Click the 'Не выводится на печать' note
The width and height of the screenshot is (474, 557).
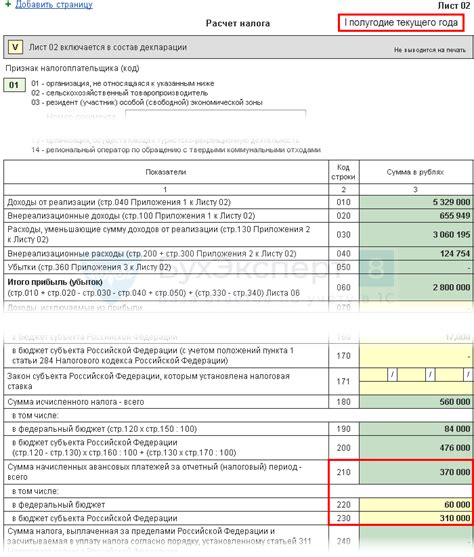pyautogui.click(x=430, y=50)
